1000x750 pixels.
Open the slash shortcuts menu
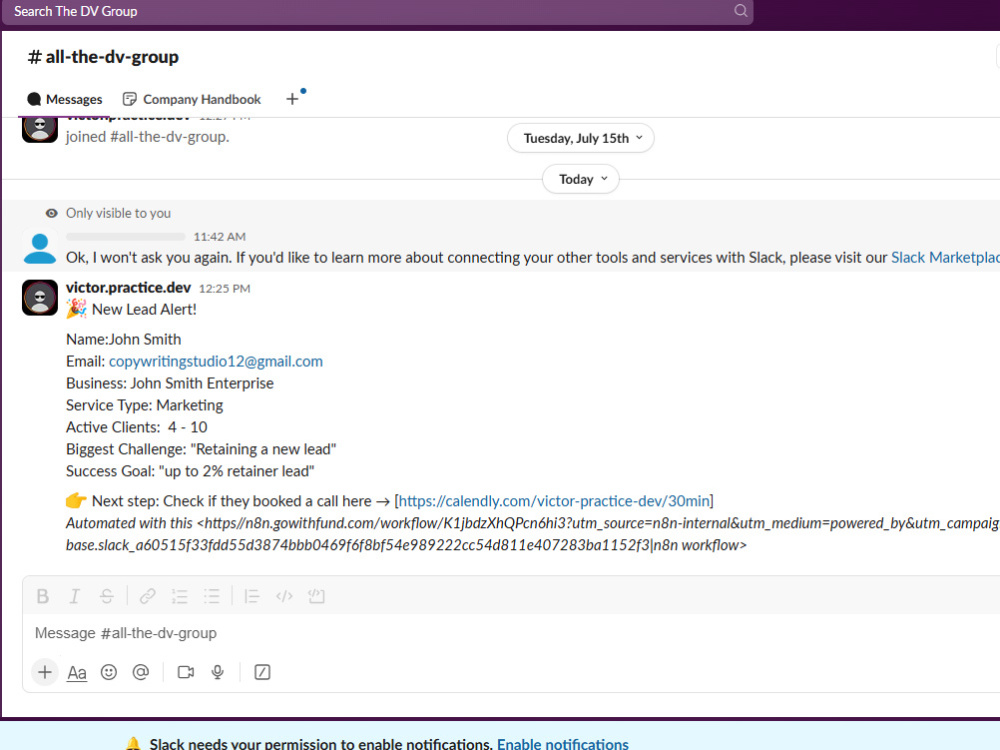point(262,672)
